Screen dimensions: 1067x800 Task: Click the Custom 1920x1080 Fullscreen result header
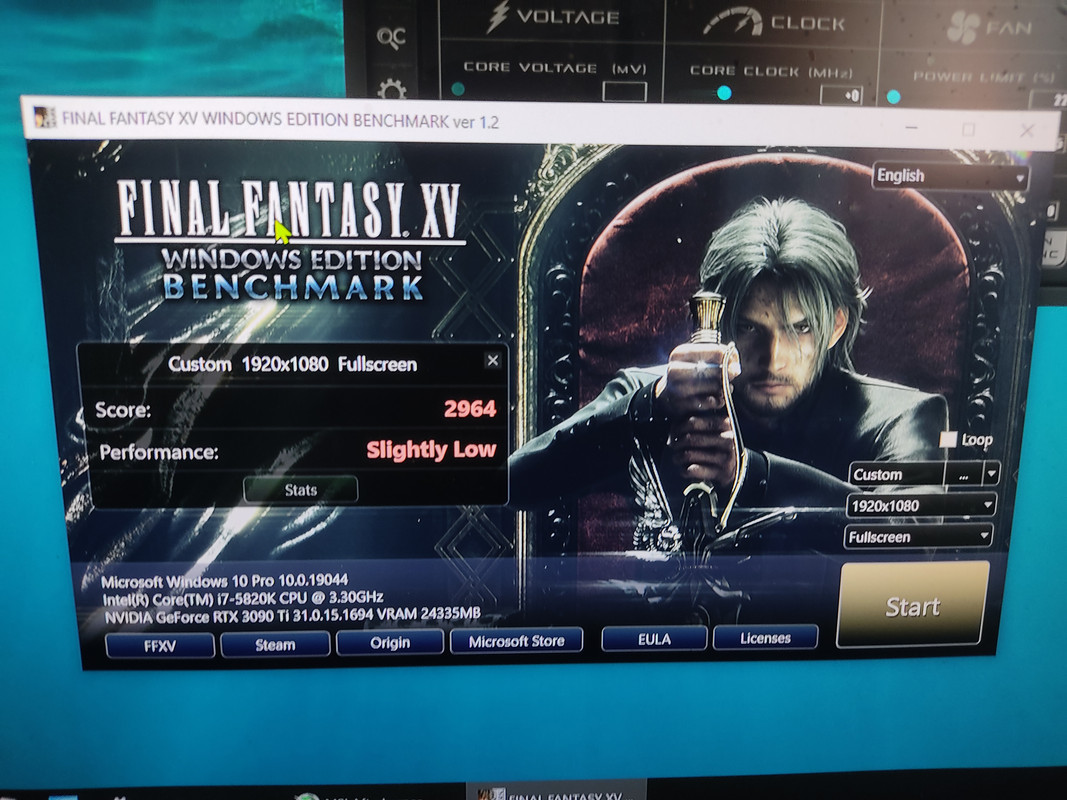(293, 365)
